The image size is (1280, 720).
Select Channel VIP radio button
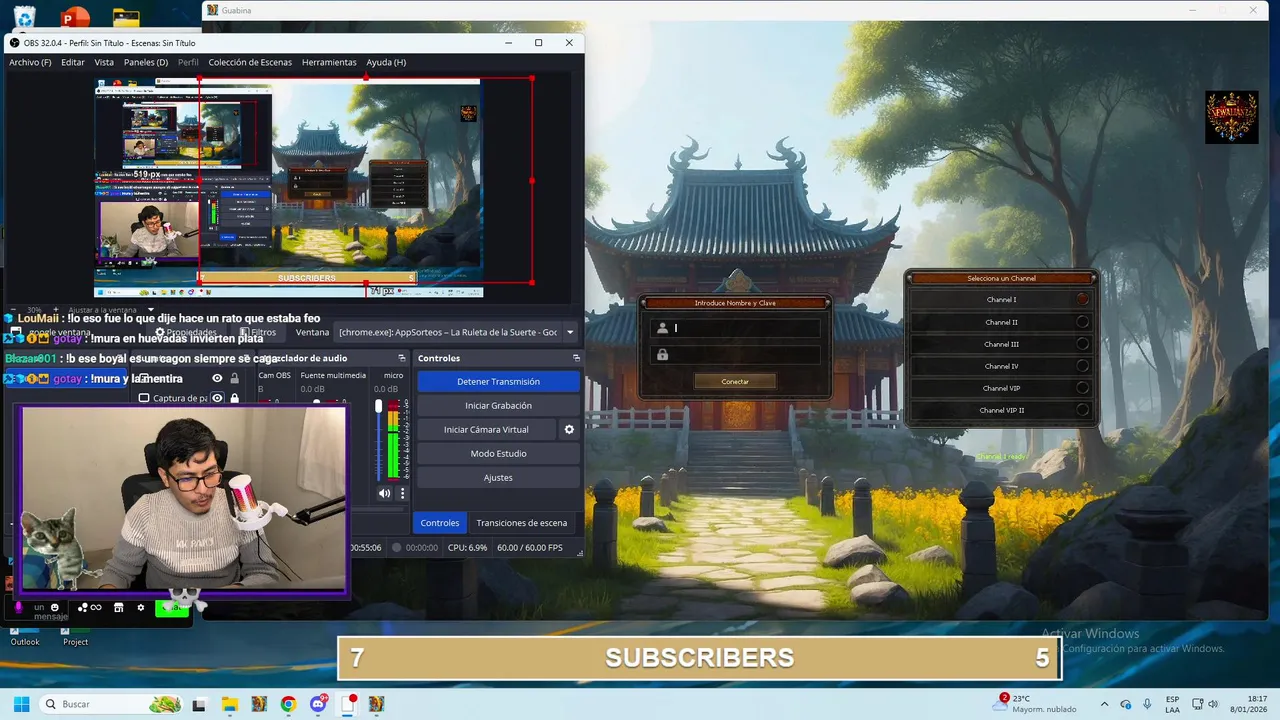[x=1082, y=388]
